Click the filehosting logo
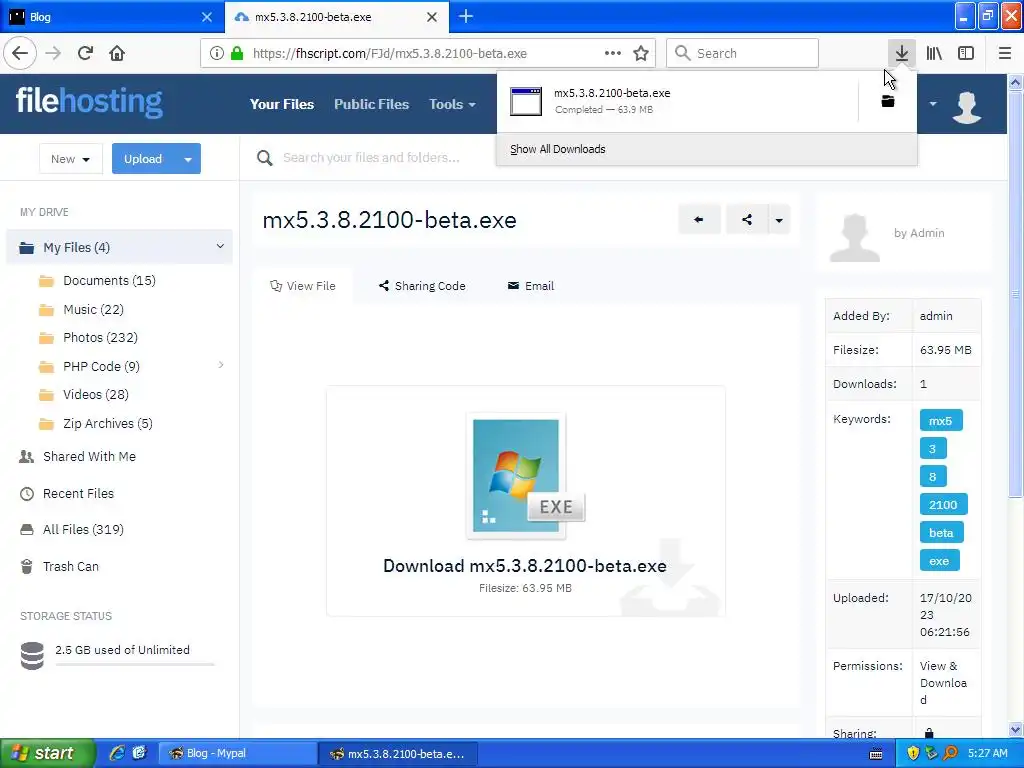 pos(89,102)
